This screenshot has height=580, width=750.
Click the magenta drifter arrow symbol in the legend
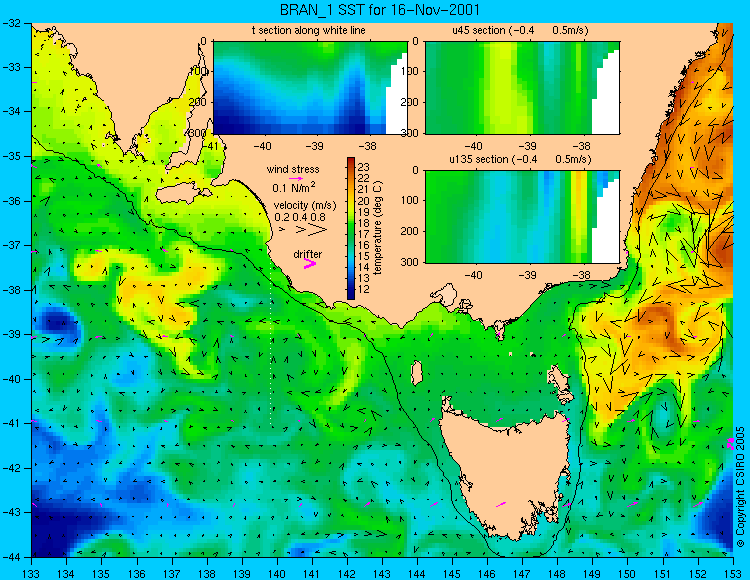tap(310, 263)
